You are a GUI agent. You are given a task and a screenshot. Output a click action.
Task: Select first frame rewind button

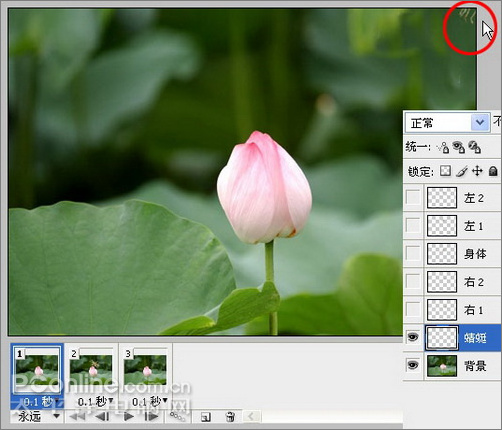pos(77,416)
